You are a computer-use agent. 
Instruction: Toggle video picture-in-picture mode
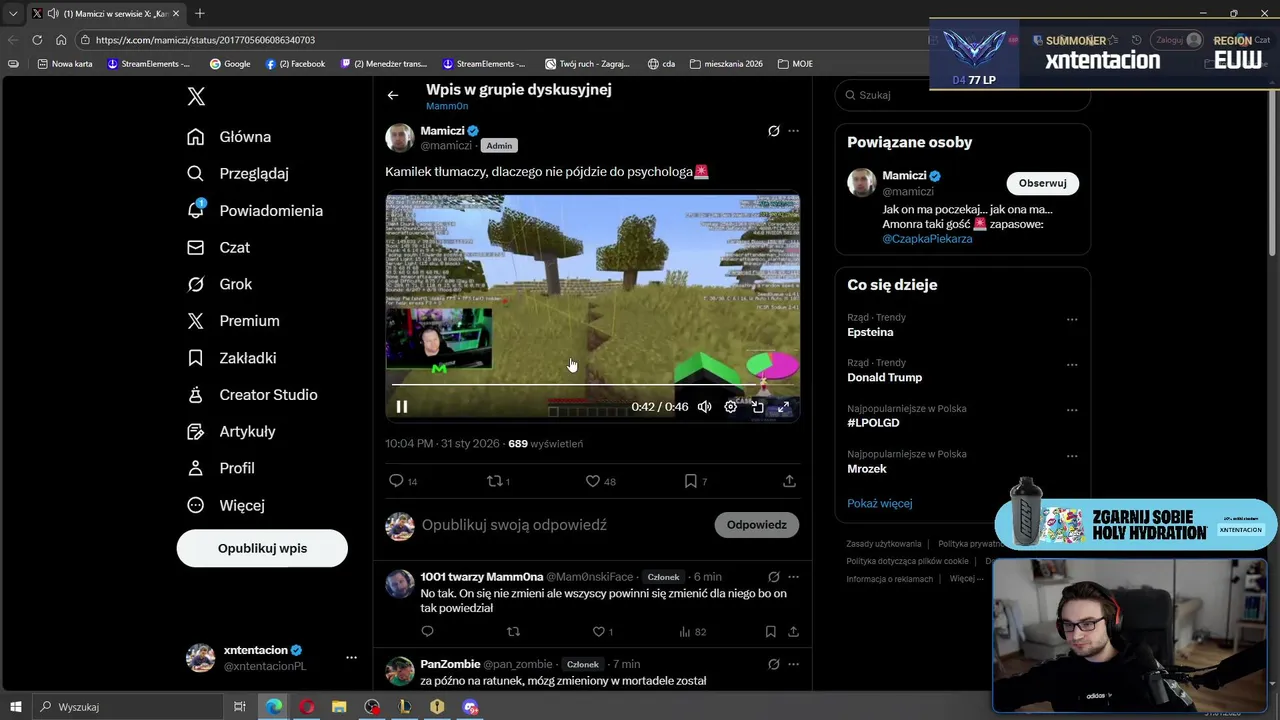pyautogui.click(x=757, y=407)
